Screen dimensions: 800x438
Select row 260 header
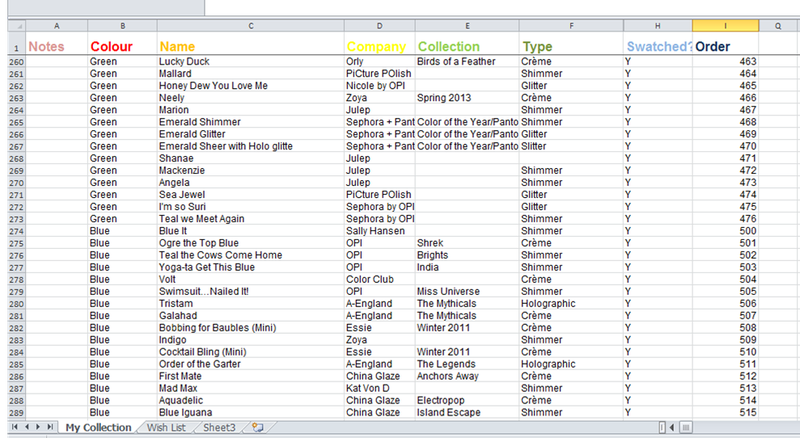[x=17, y=62]
